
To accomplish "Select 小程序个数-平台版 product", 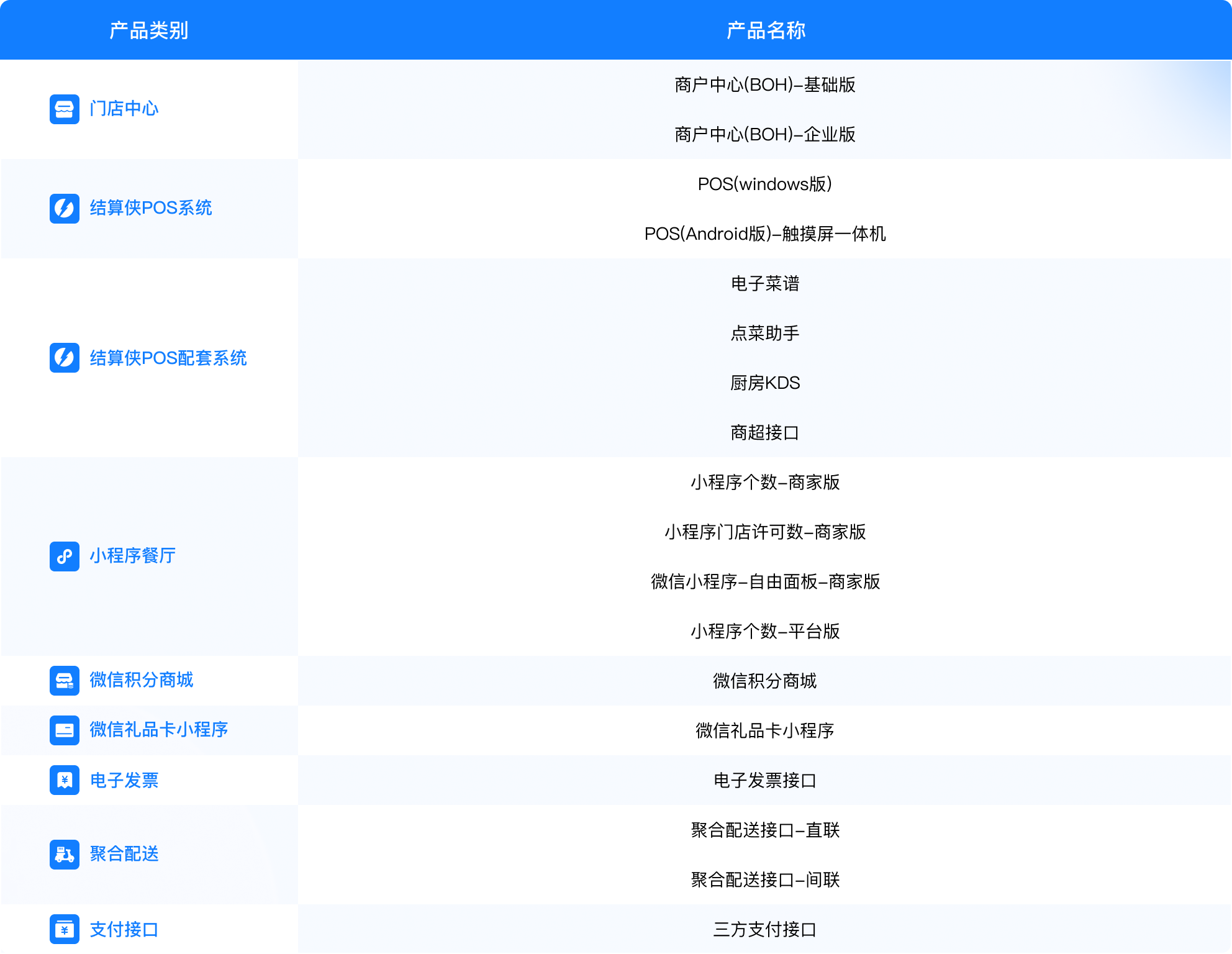I will (765, 631).
